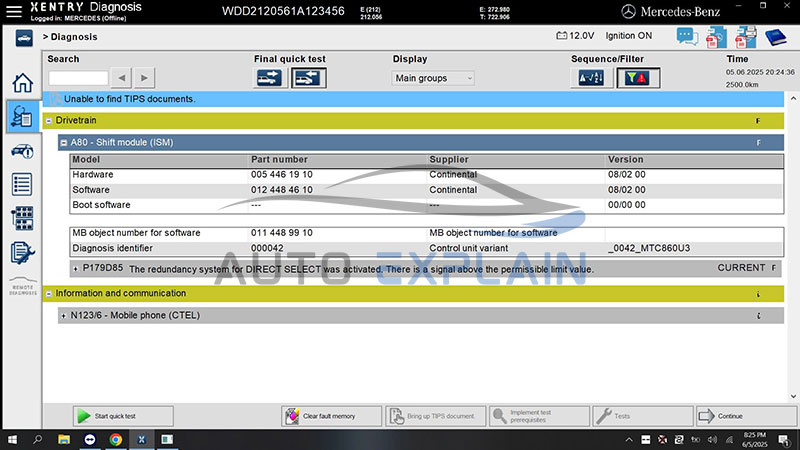This screenshot has height=450, width=800.
Task: Click the volume speaker tray icon
Action: pos(712,440)
